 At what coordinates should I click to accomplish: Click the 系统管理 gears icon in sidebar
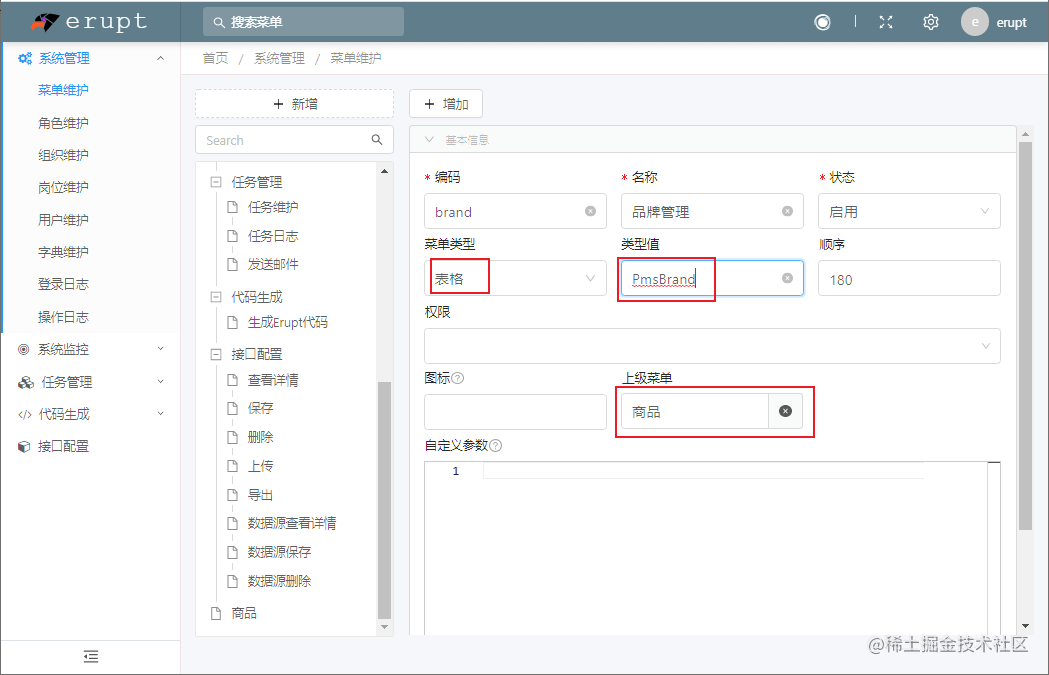25,58
